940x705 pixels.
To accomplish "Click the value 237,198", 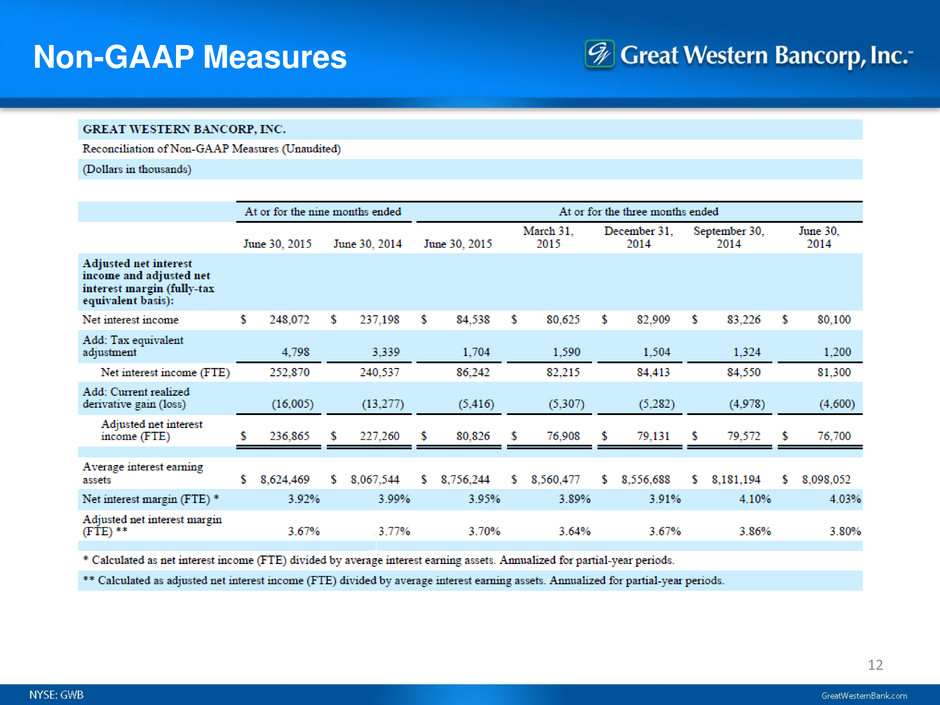I will tap(379, 320).
